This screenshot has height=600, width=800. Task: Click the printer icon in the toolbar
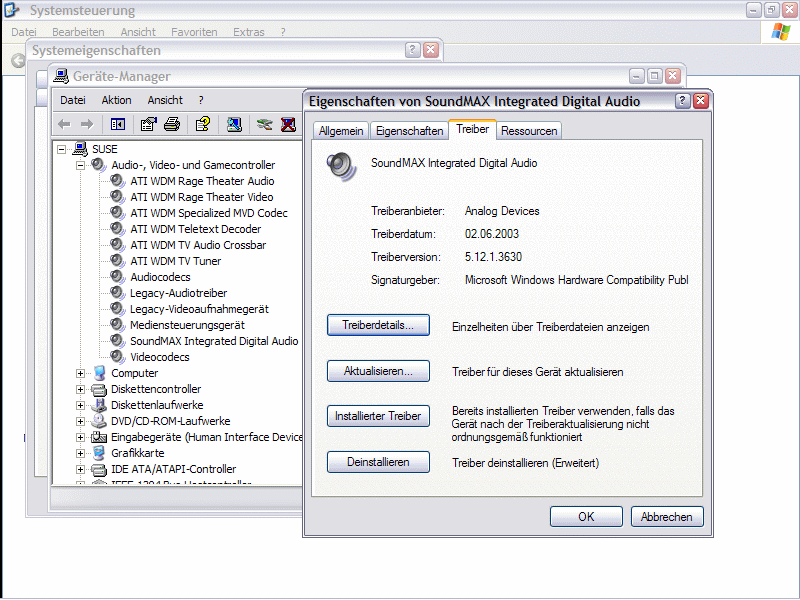[x=172, y=124]
